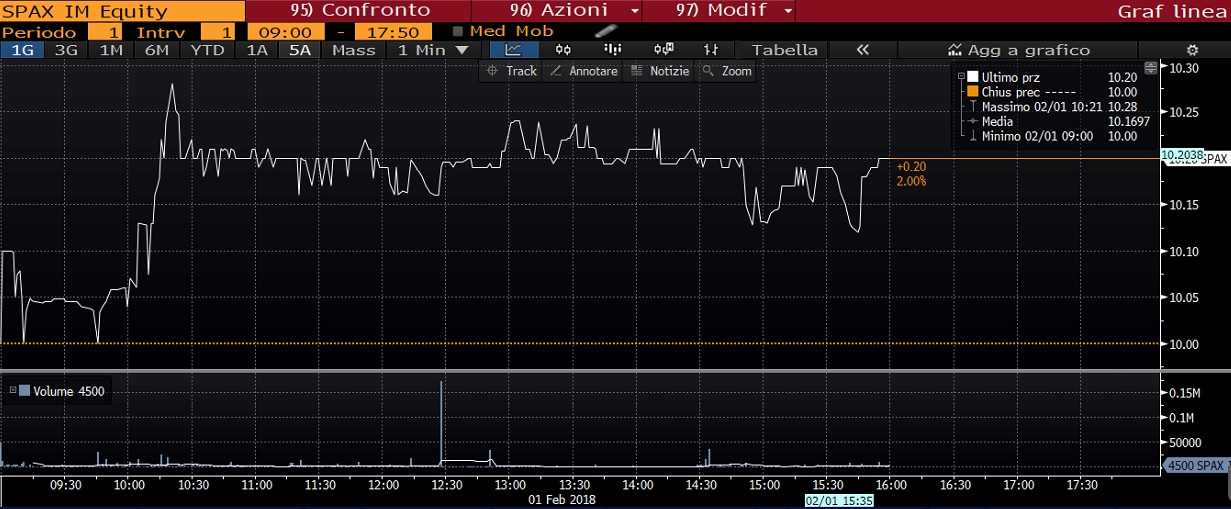Click the 10.2038 price axis label
1231x509 pixels.
1181,156
